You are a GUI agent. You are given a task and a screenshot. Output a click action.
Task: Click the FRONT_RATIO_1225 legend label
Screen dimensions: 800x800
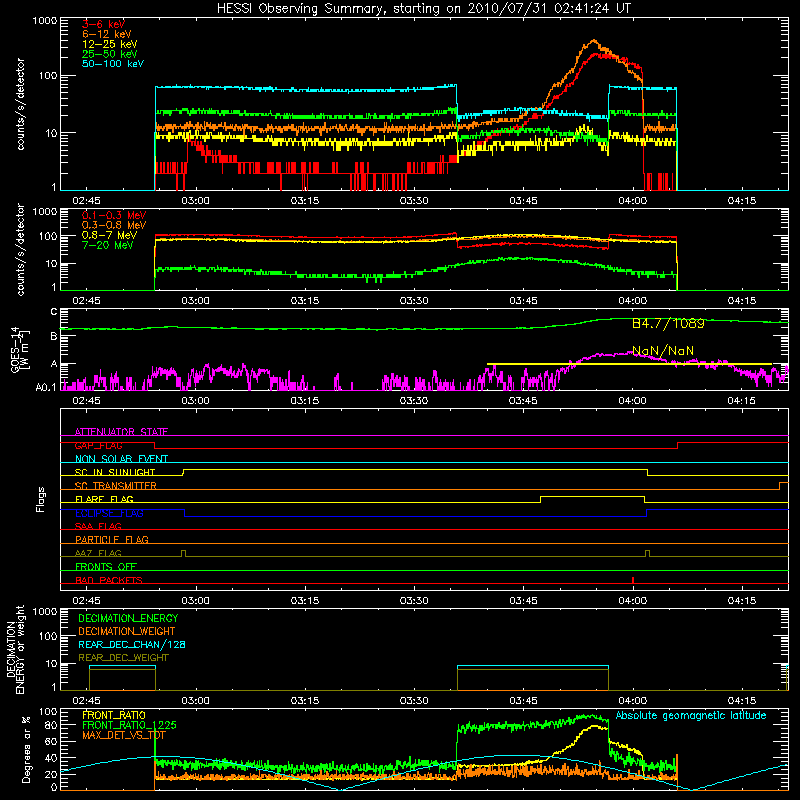point(129,725)
